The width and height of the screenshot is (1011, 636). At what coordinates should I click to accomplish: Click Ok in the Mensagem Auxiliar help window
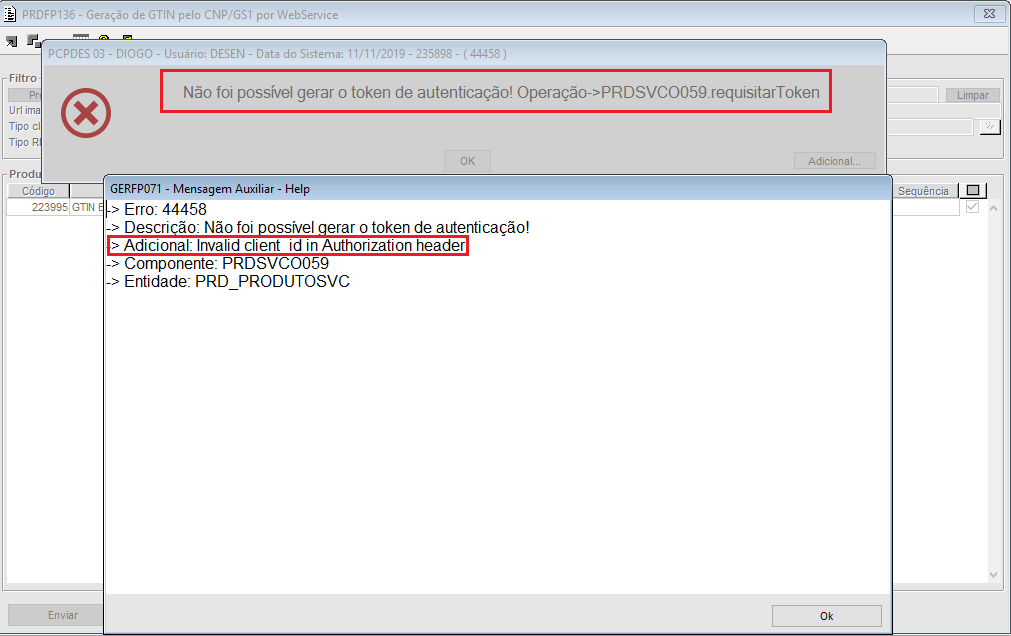[827, 616]
